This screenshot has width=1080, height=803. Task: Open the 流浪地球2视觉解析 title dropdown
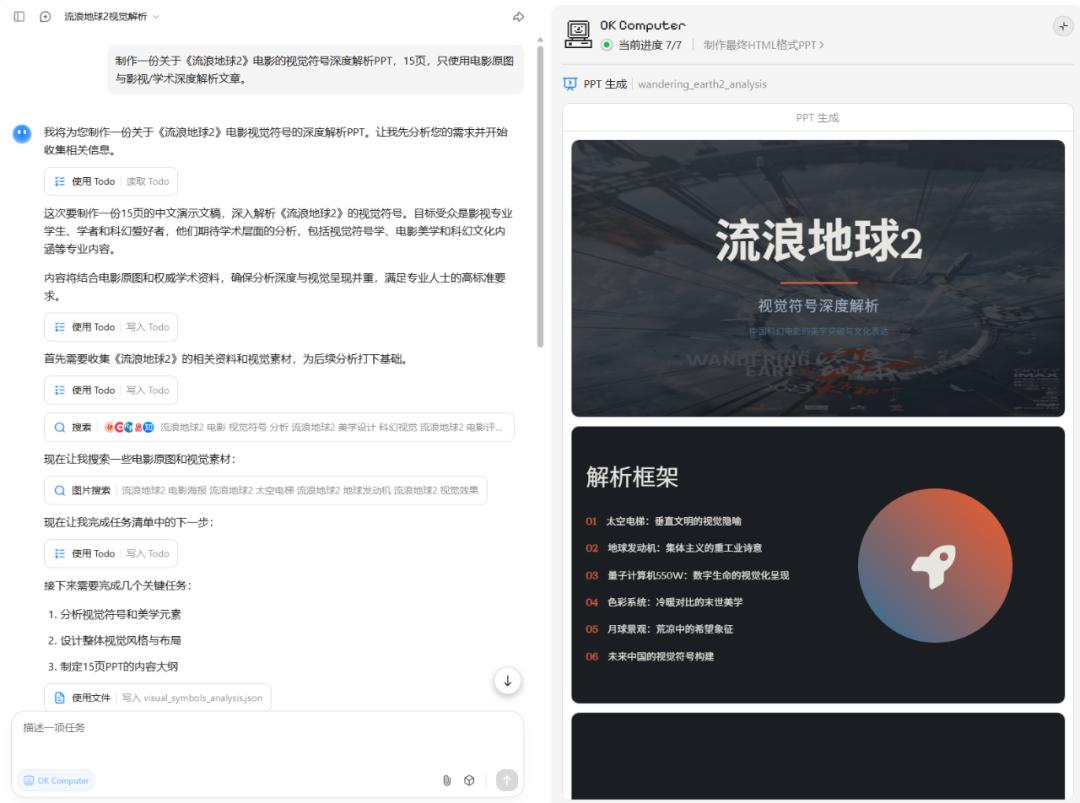[111, 17]
